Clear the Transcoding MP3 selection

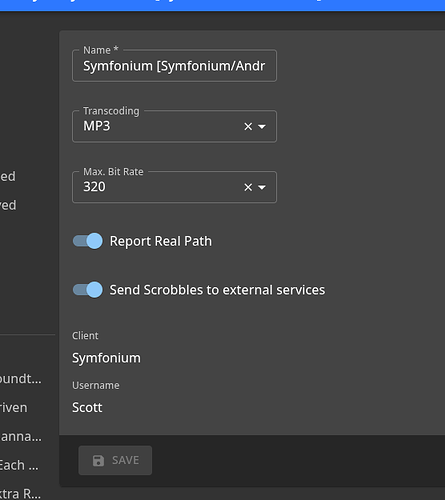248,127
